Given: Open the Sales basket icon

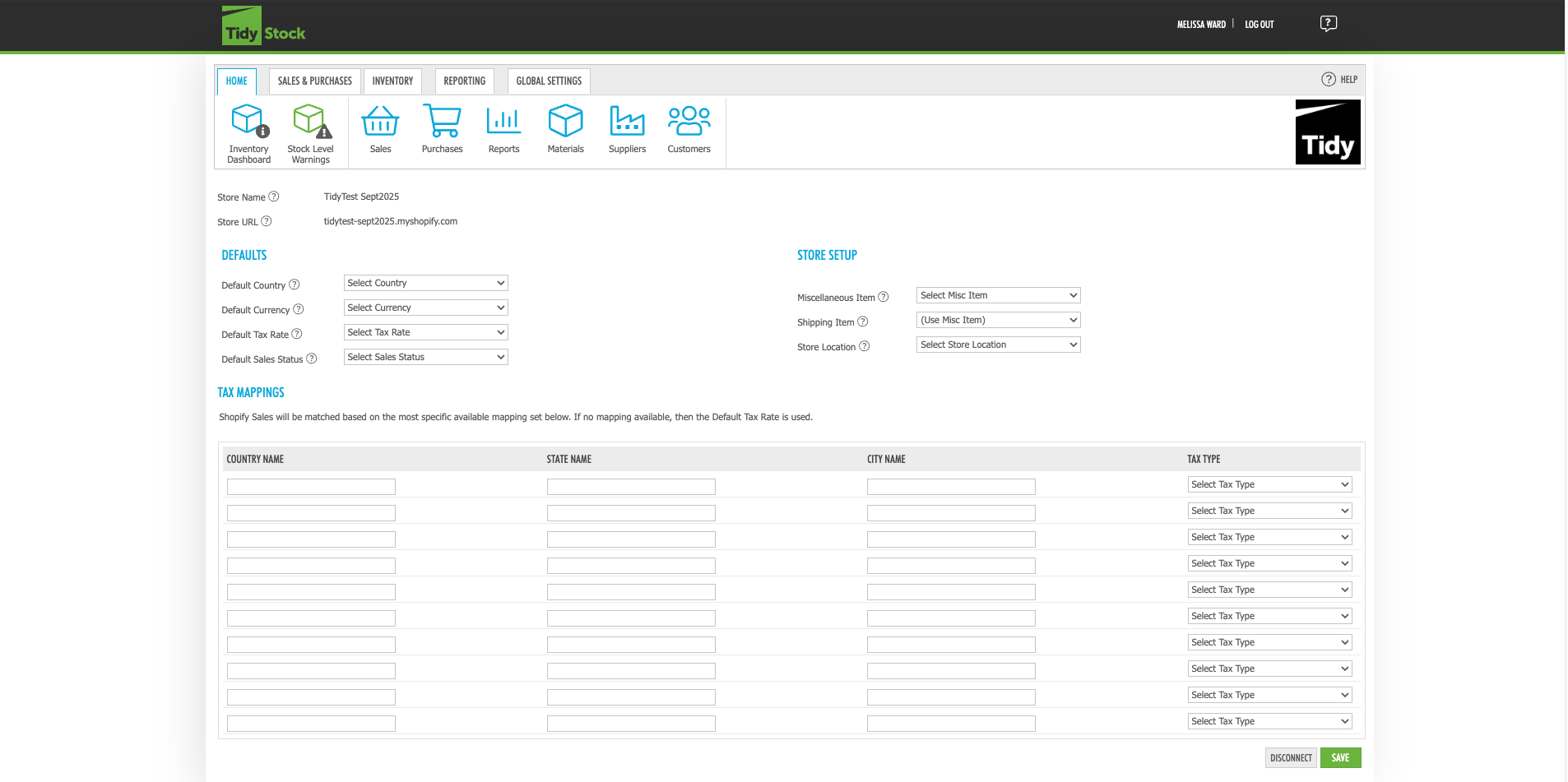Looking at the screenshot, I should (x=380, y=121).
